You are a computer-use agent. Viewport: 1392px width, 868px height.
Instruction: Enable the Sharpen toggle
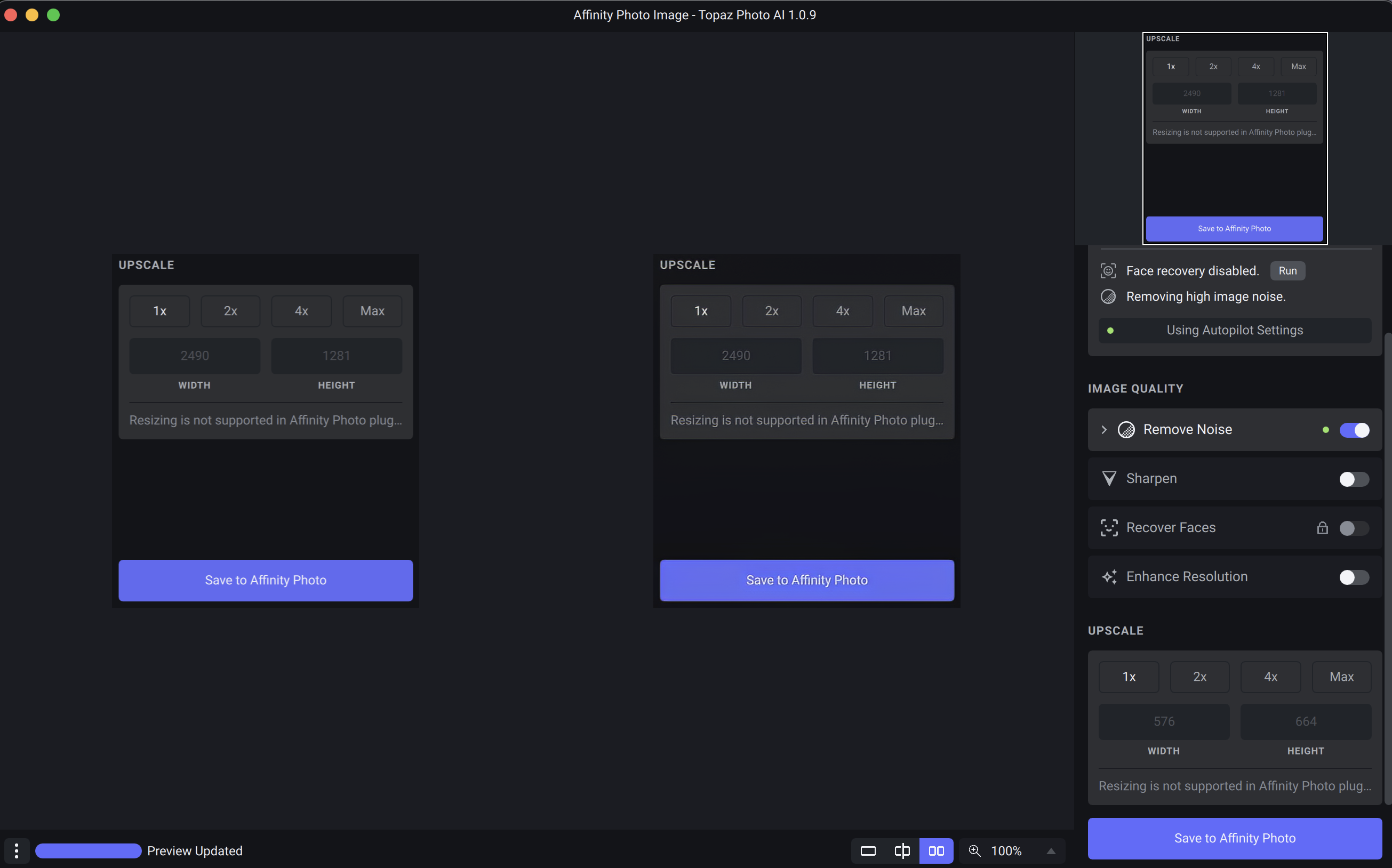tap(1354, 479)
